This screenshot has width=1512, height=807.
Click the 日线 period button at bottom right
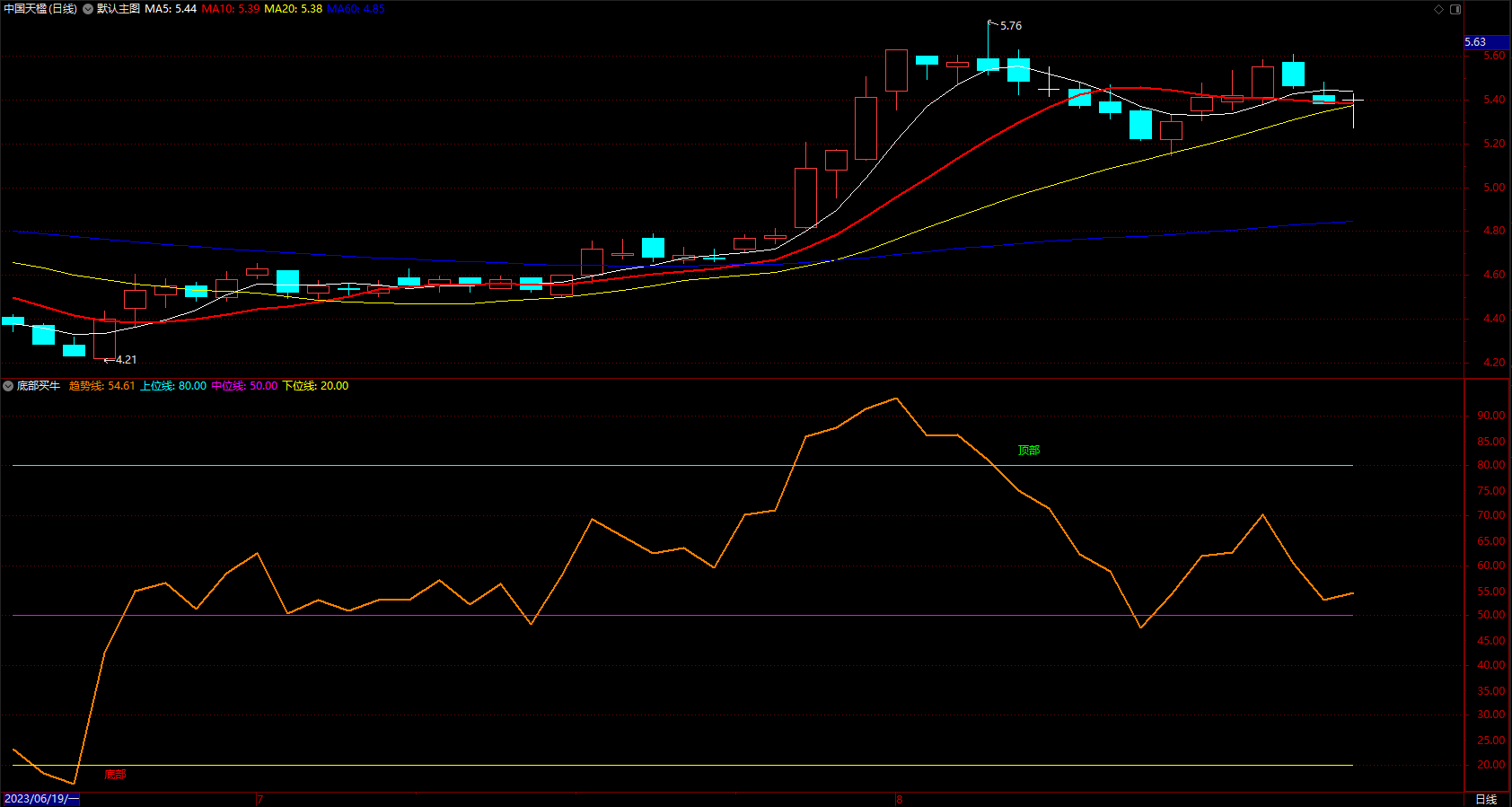click(1486, 799)
